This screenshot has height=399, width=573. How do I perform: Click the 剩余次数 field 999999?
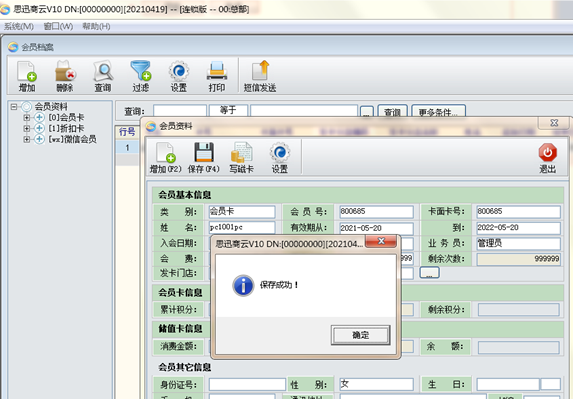point(518,259)
